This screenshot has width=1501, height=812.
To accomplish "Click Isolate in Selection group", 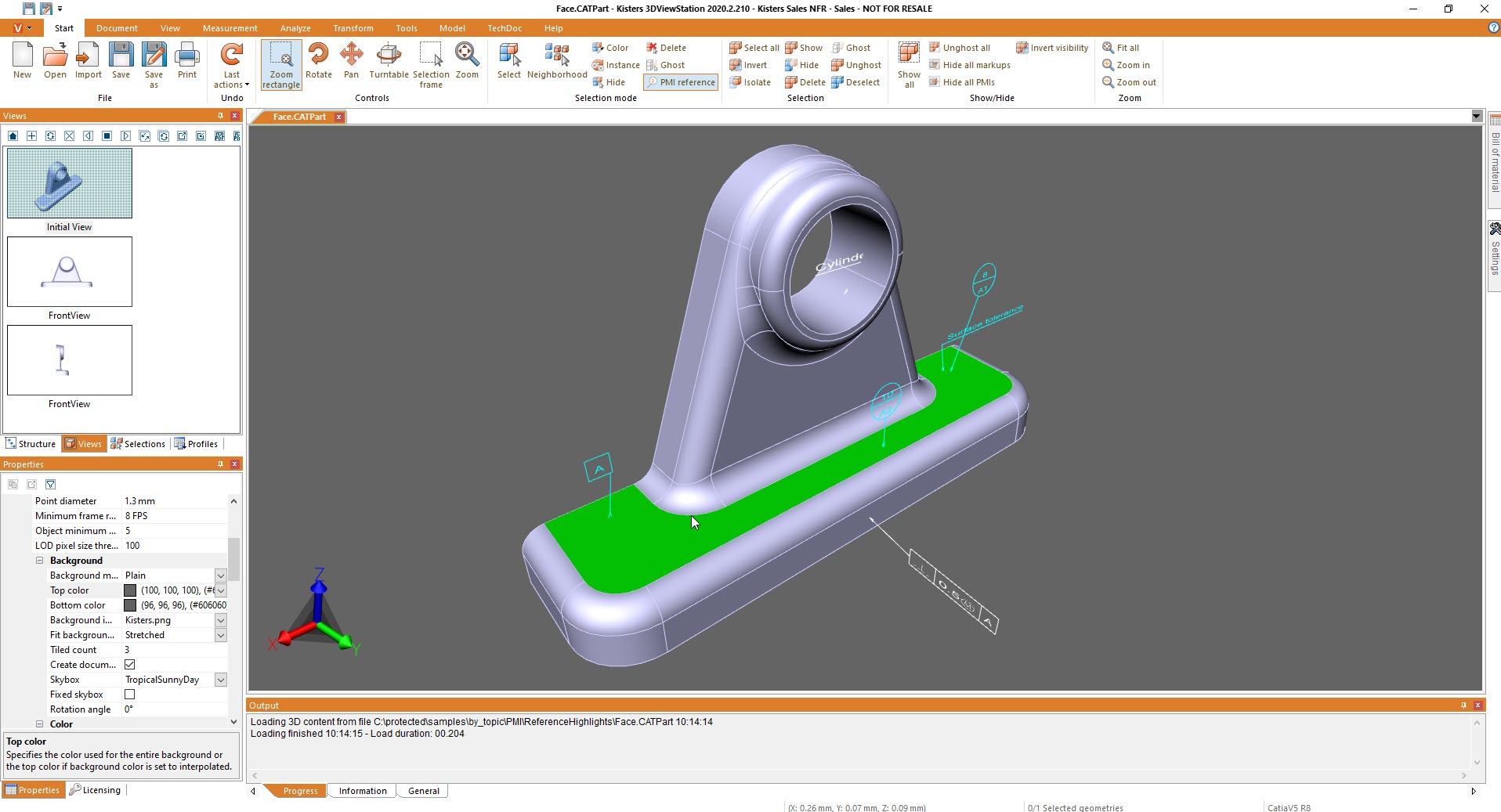I will click(750, 82).
